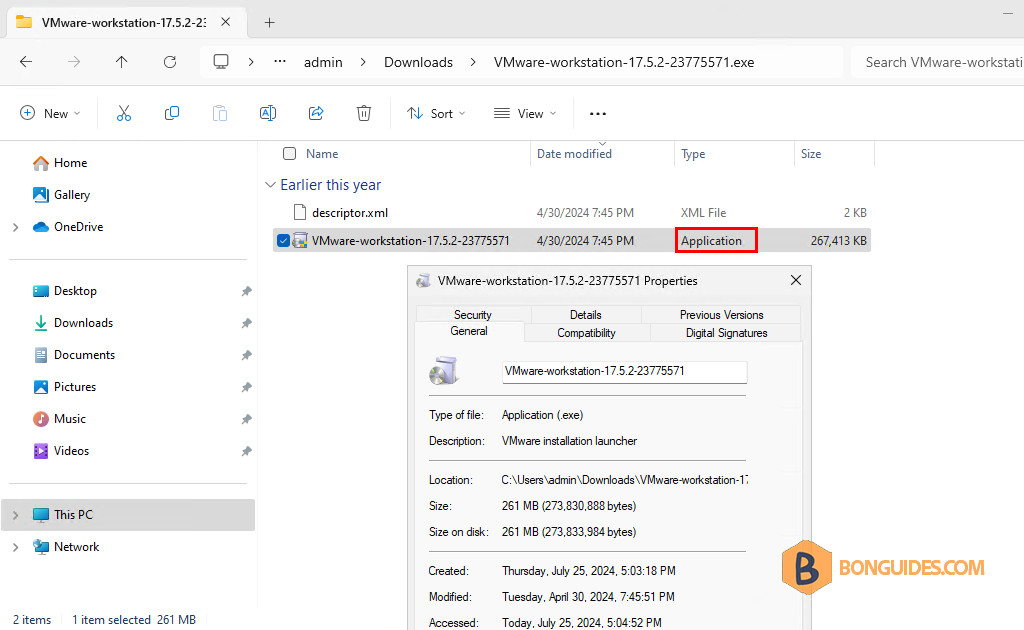Open Music in the sidebar

(x=59, y=418)
